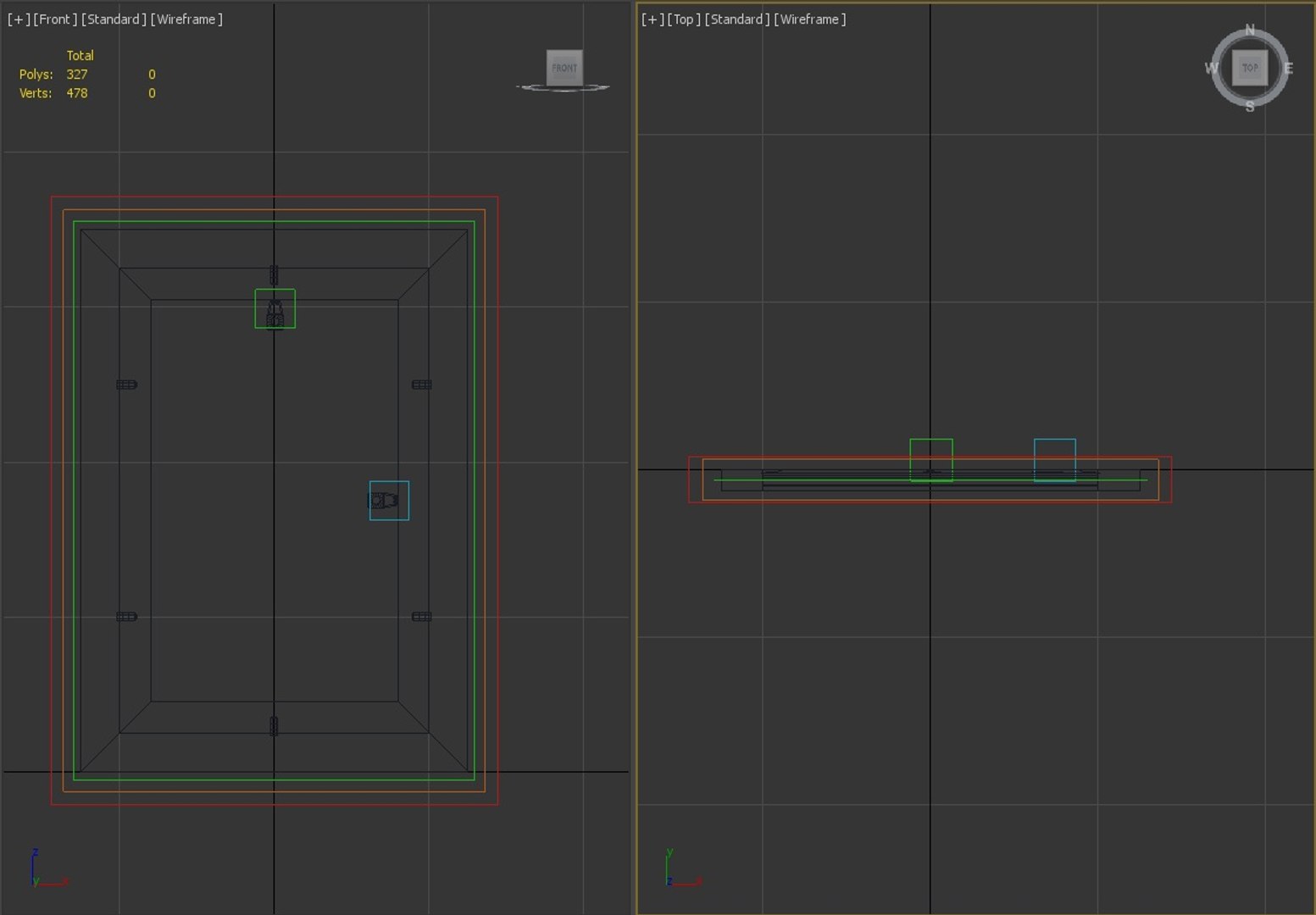Click the TOP face of the ViewCube
1316x915 pixels.
point(1250,68)
